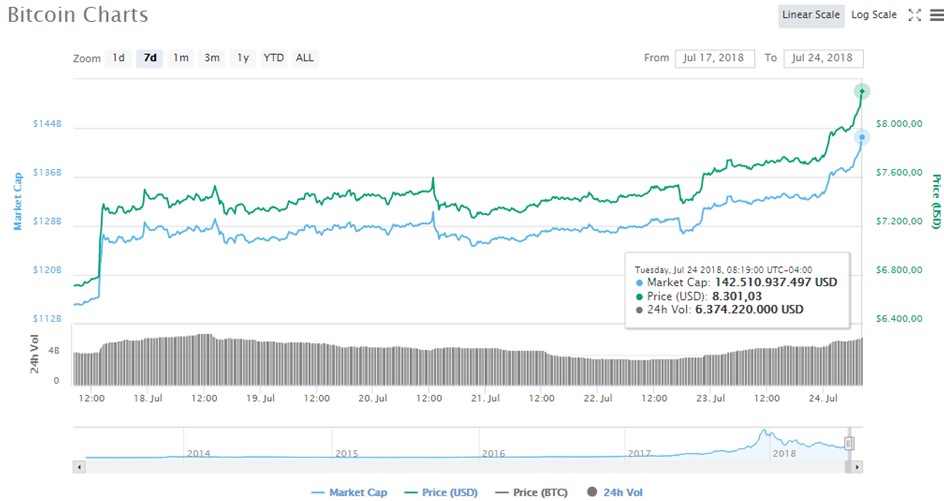Grab the navigator range handle near 2018
The width and height of the screenshot is (944, 501).
click(849, 444)
